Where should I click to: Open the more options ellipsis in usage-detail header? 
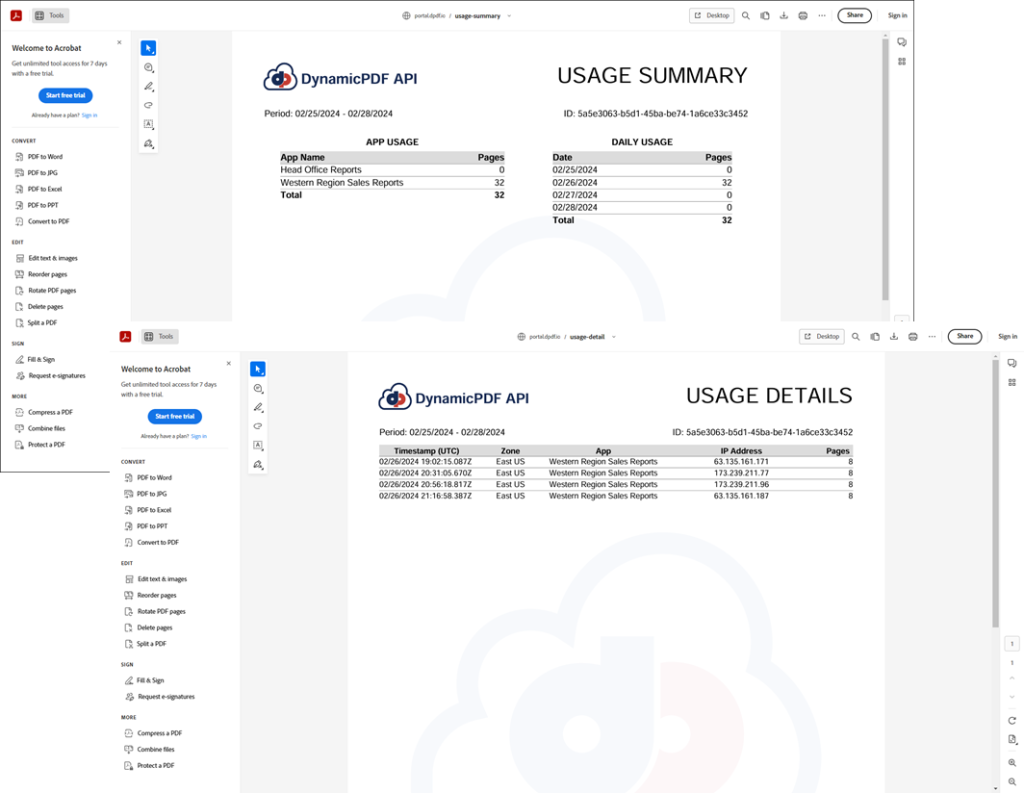click(932, 336)
